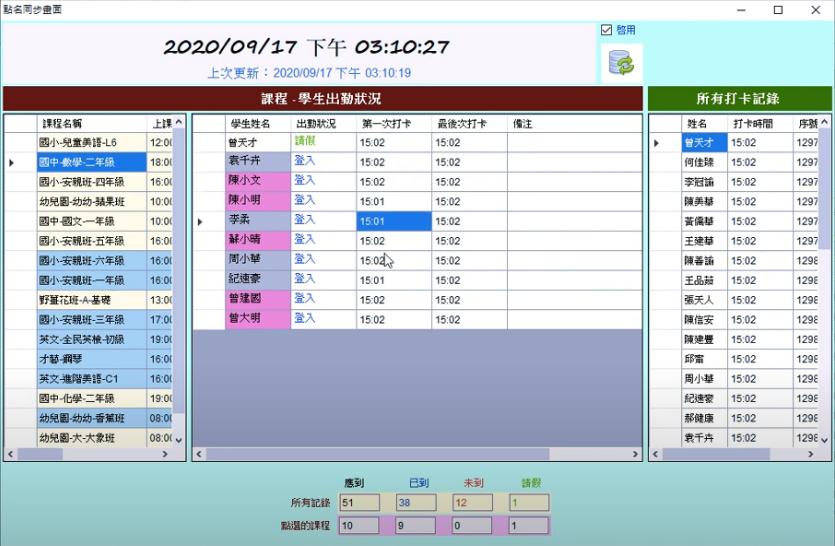This screenshot has width=835, height=546.
Task: Select 李柔's first punch time cell
Action: tap(393, 221)
